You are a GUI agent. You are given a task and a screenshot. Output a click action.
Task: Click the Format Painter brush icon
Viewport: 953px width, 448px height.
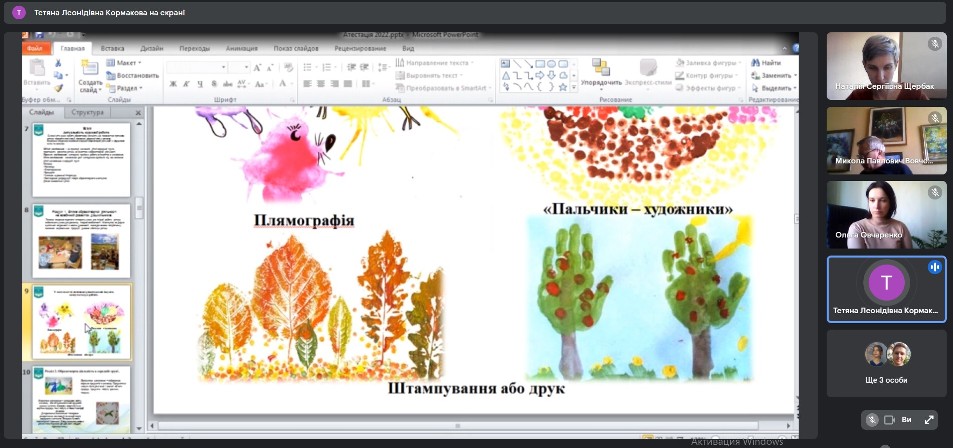click(x=60, y=87)
